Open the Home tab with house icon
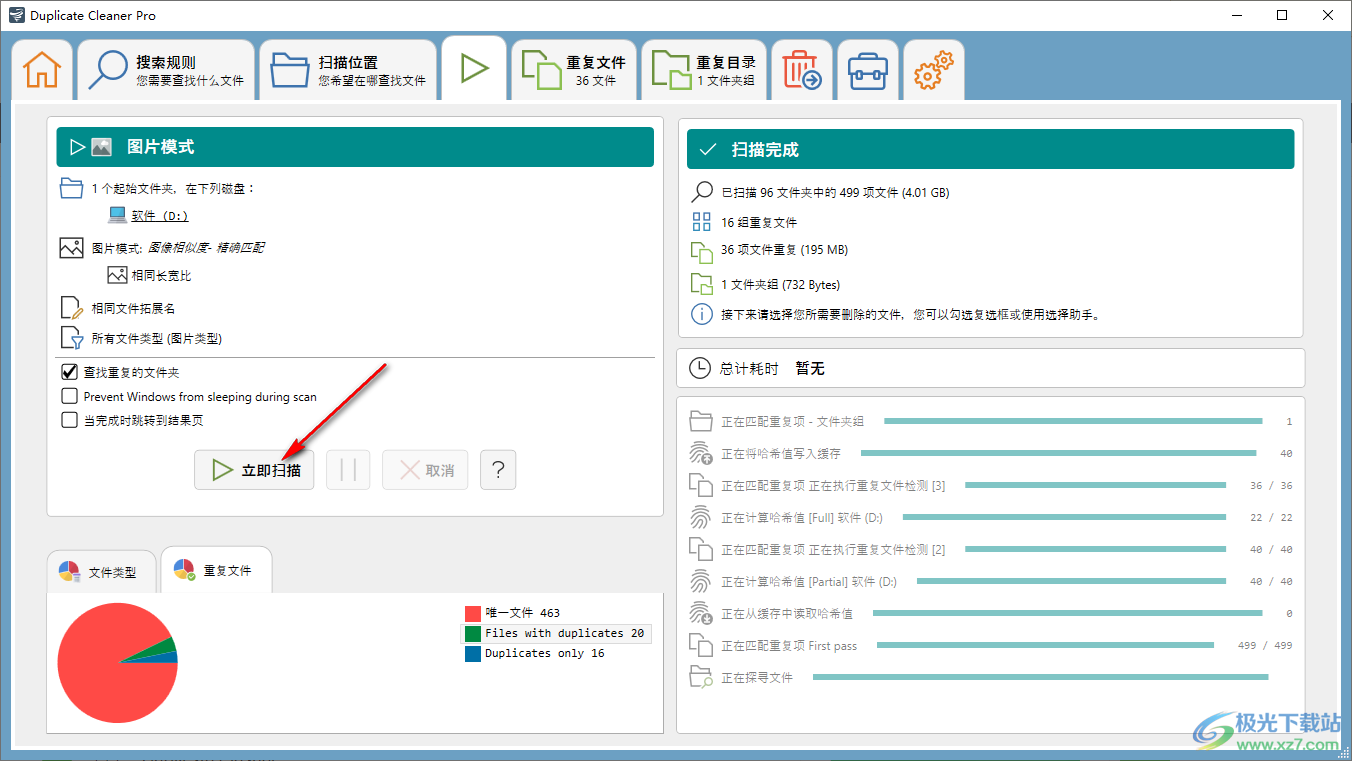 [42, 70]
